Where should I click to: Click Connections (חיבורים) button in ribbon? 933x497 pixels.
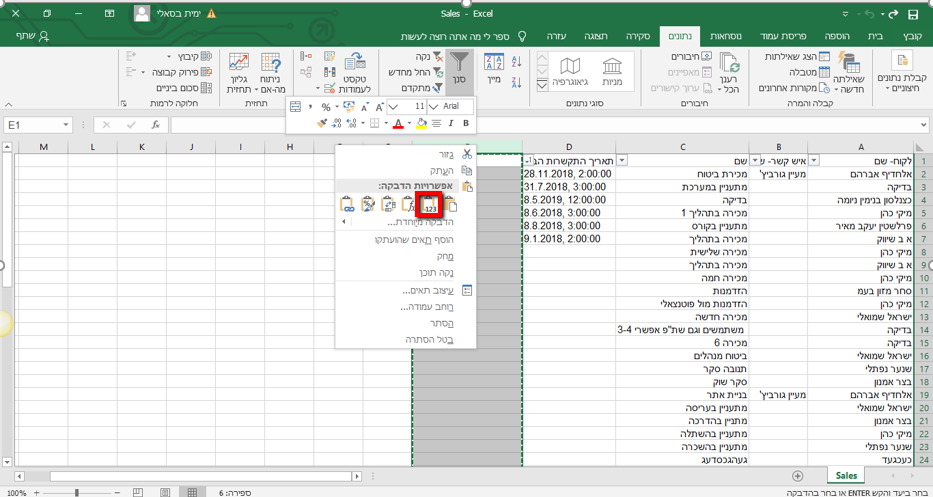click(691, 57)
